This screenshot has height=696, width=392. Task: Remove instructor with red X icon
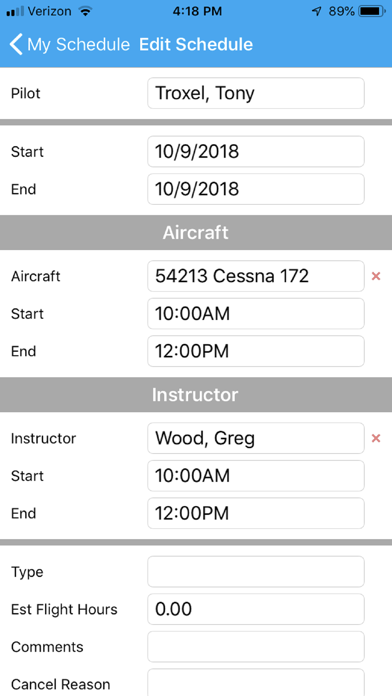[x=376, y=438]
